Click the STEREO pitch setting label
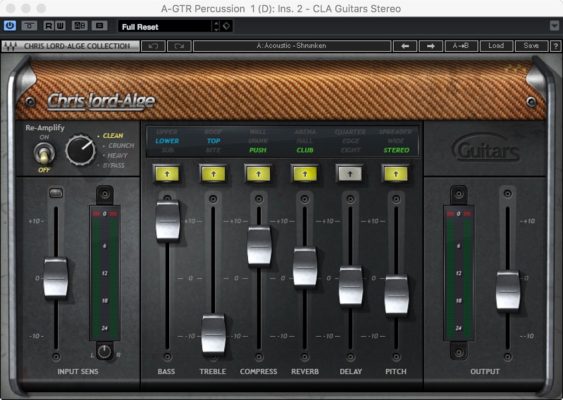The width and height of the screenshot is (563, 400). pyautogui.click(x=396, y=150)
